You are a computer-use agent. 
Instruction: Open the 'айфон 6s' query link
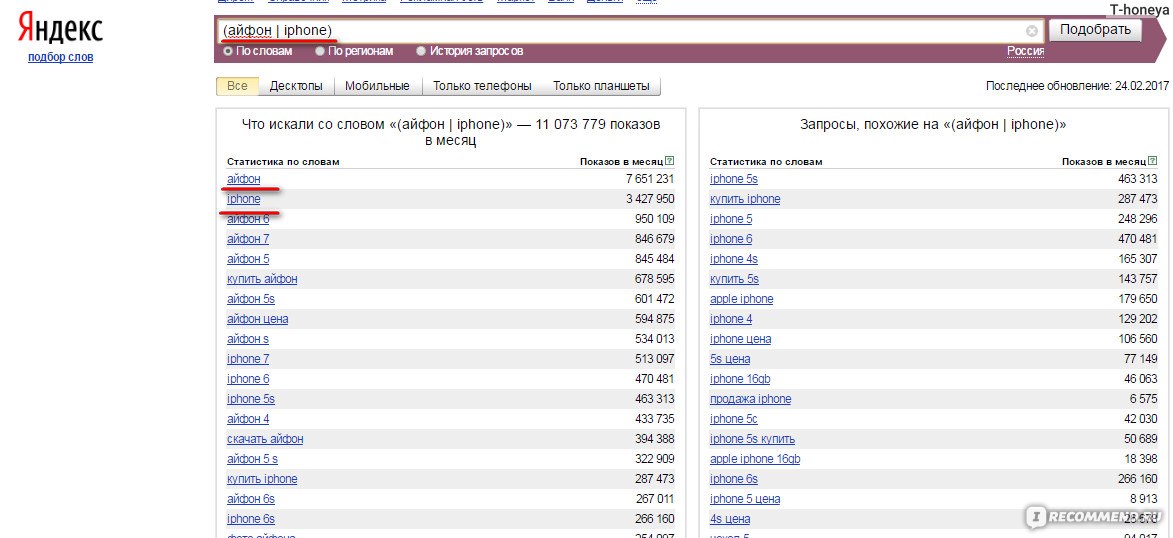(x=251, y=499)
